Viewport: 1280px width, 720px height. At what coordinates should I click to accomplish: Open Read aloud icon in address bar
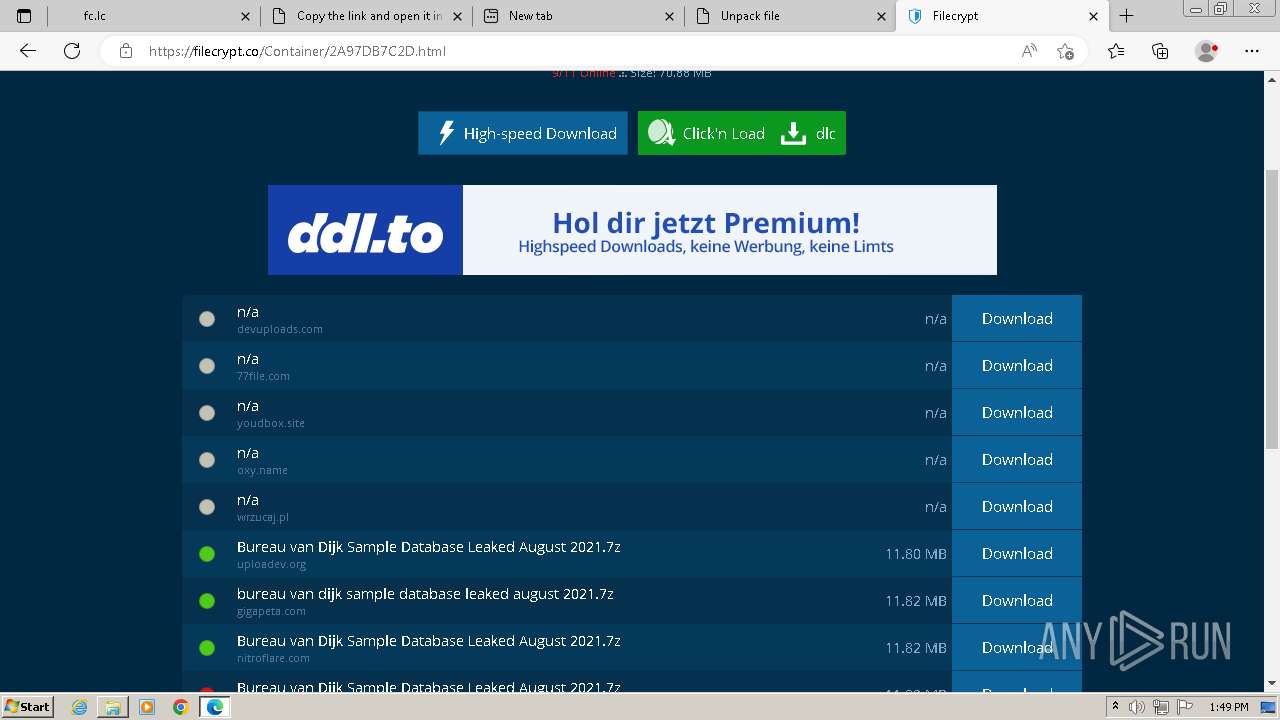tap(1029, 51)
